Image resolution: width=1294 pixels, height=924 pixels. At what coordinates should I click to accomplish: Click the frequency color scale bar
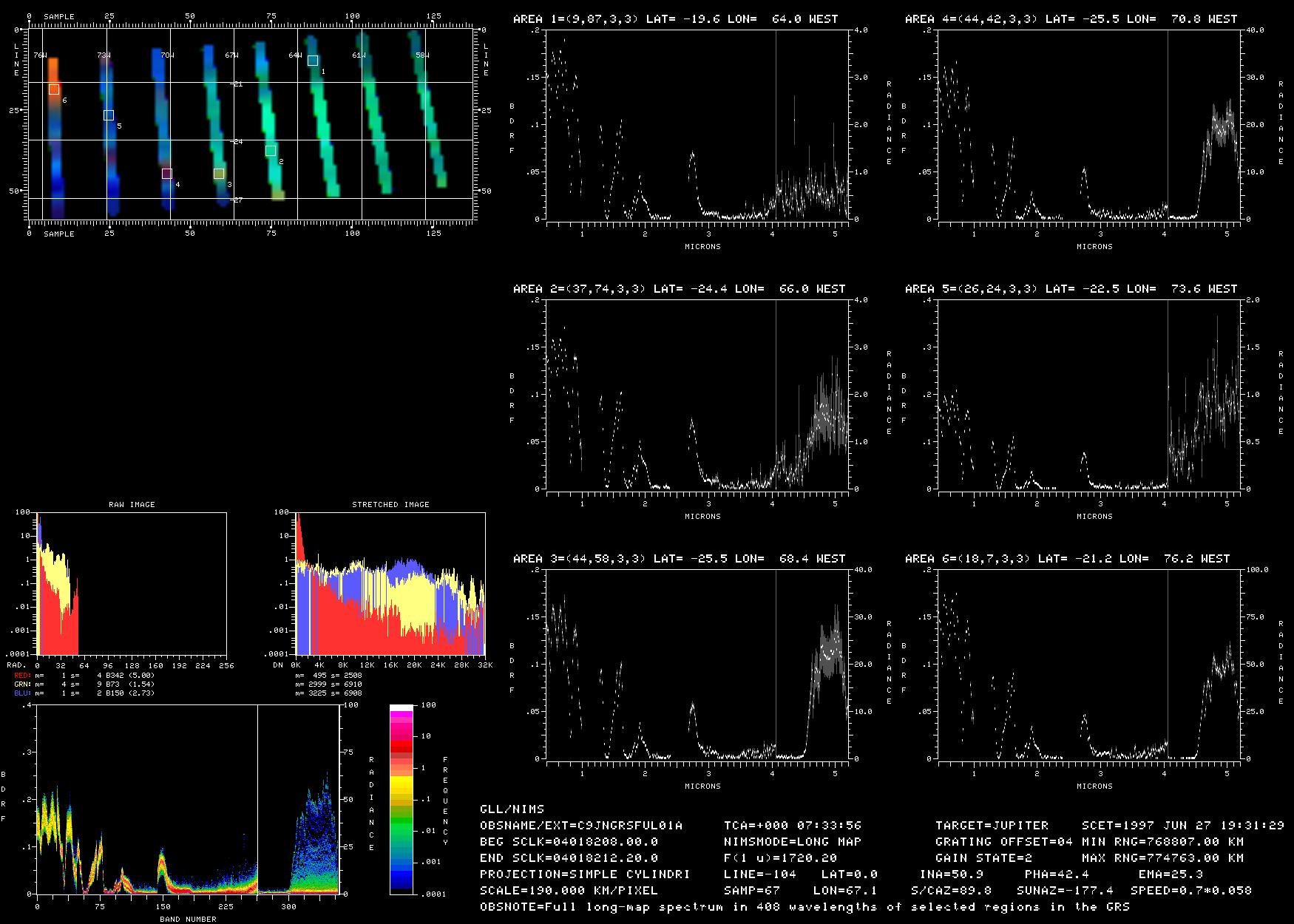402,799
